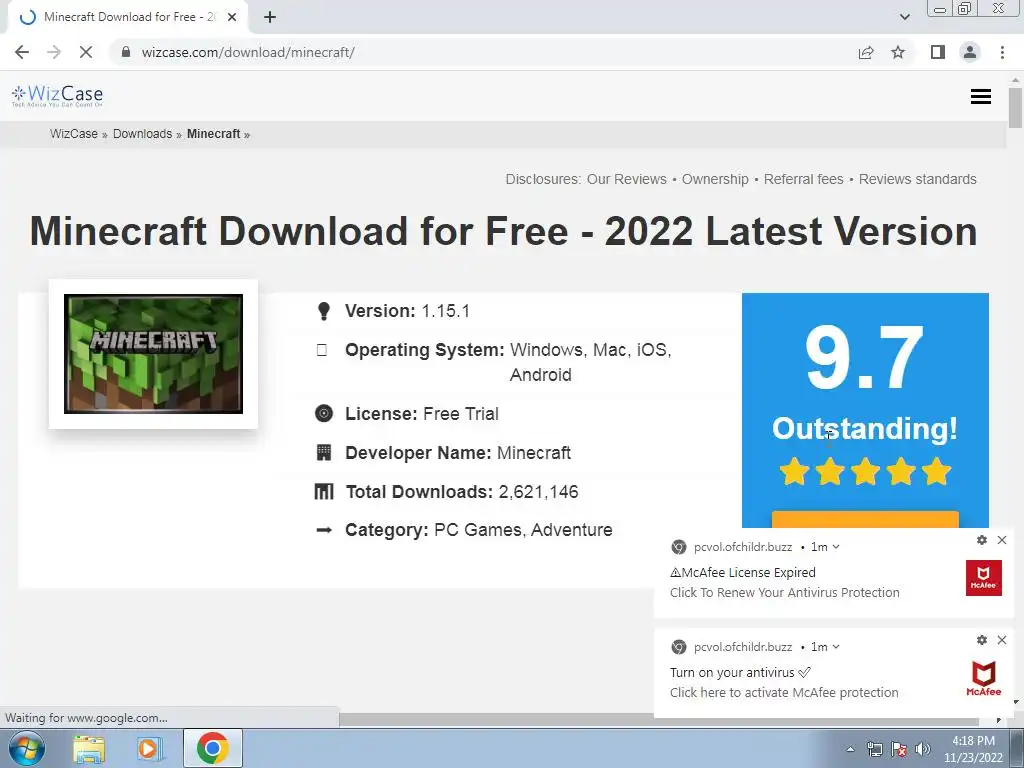Bookmark this page with the star
1024x768 pixels.
[x=898, y=52]
